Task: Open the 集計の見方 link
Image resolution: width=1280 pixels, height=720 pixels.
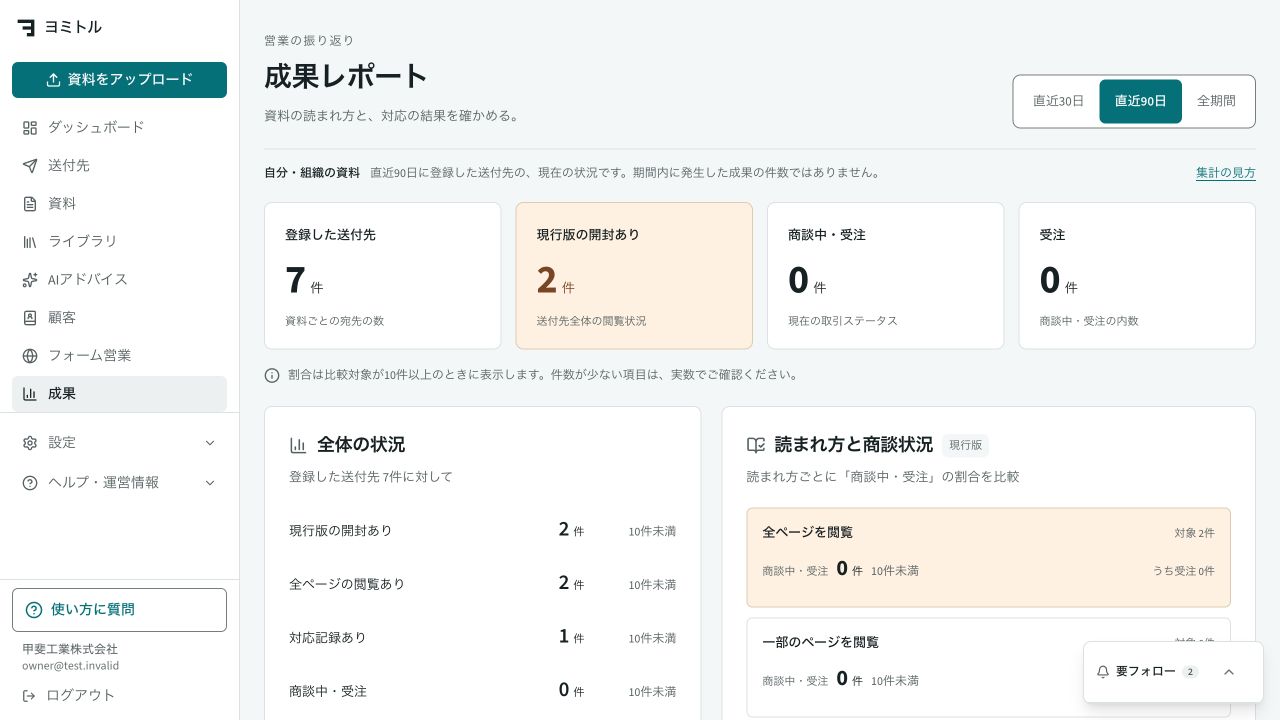Action: tap(1225, 173)
